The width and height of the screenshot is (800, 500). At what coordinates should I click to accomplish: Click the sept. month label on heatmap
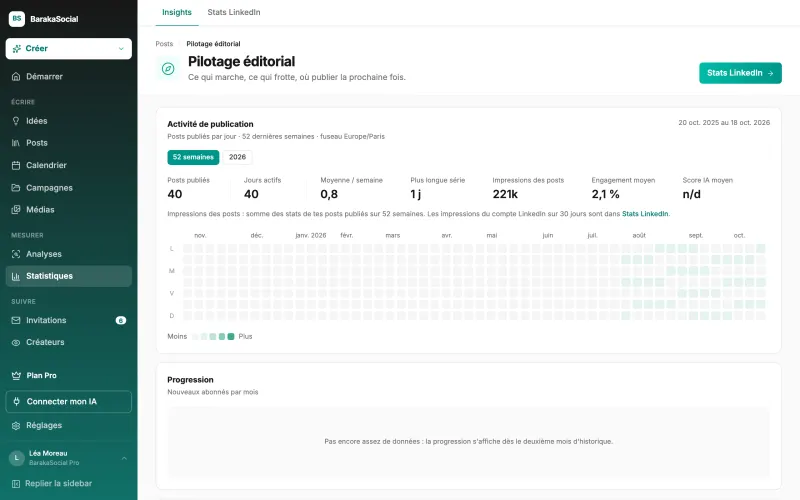coord(695,236)
